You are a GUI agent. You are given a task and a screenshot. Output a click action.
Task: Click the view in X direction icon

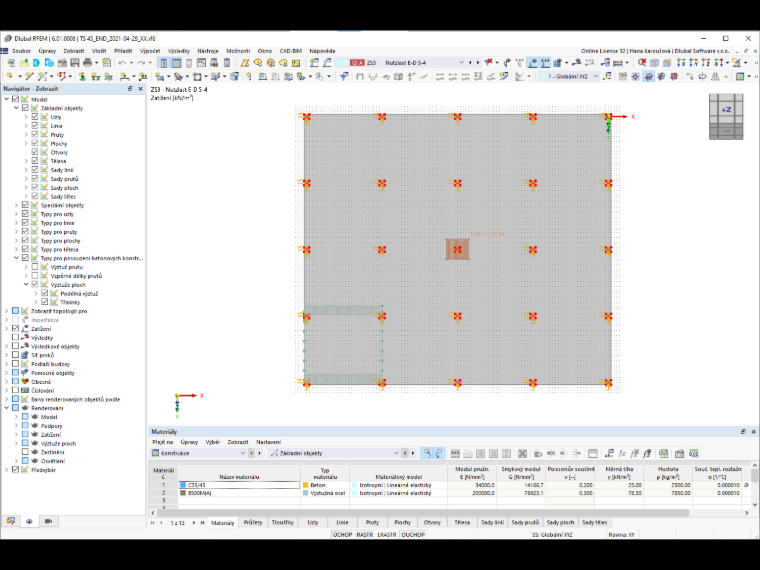click(x=681, y=63)
